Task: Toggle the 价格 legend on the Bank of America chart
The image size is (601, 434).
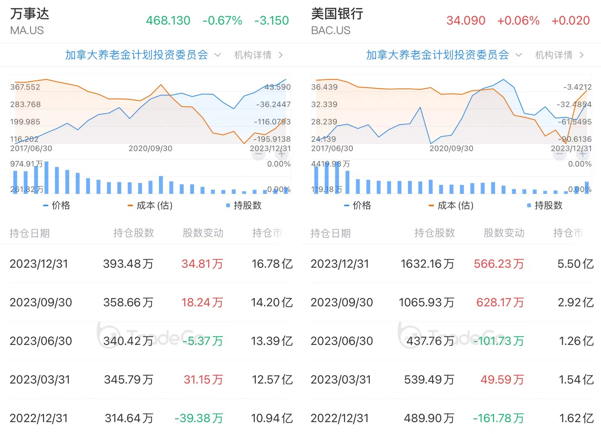Action: pyautogui.click(x=358, y=205)
